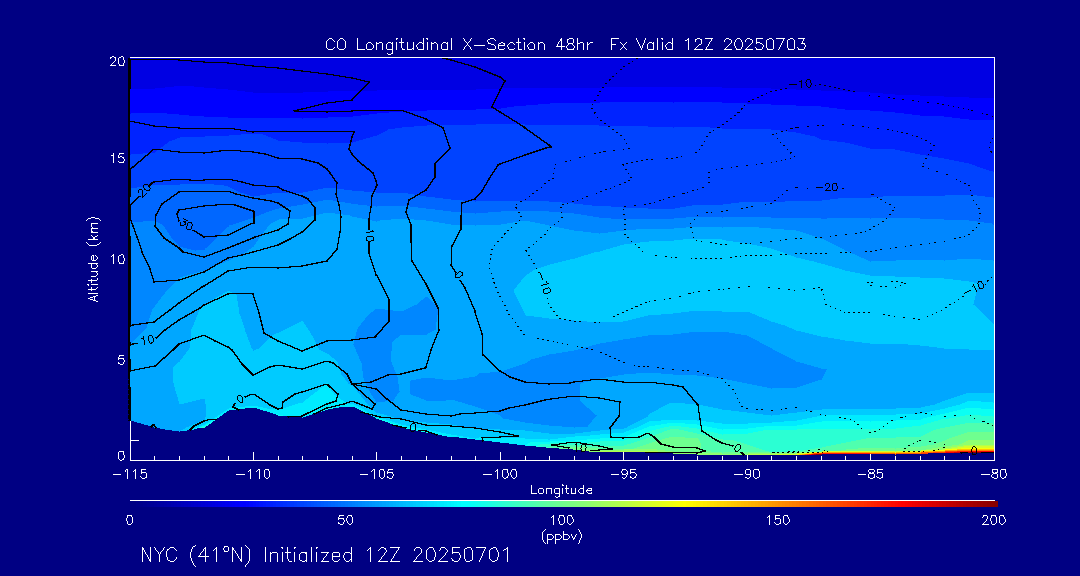Screen dimensions: 1080x576
Task: Click the 0 label under the colorbar
Action: tap(130, 520)
